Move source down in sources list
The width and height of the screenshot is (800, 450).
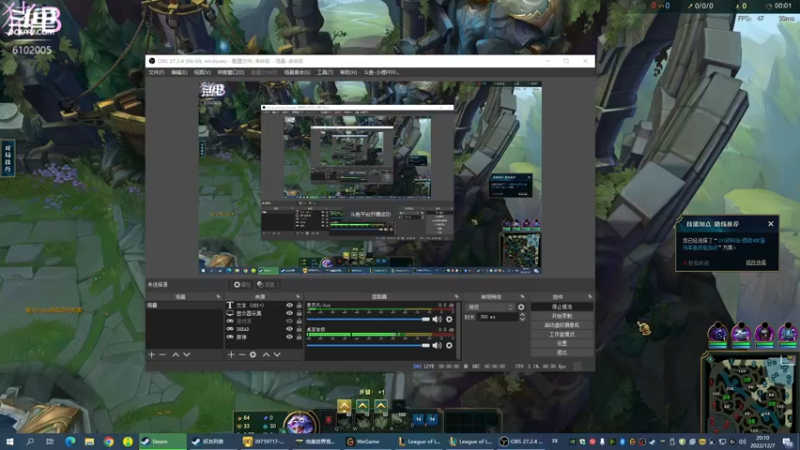277,354
